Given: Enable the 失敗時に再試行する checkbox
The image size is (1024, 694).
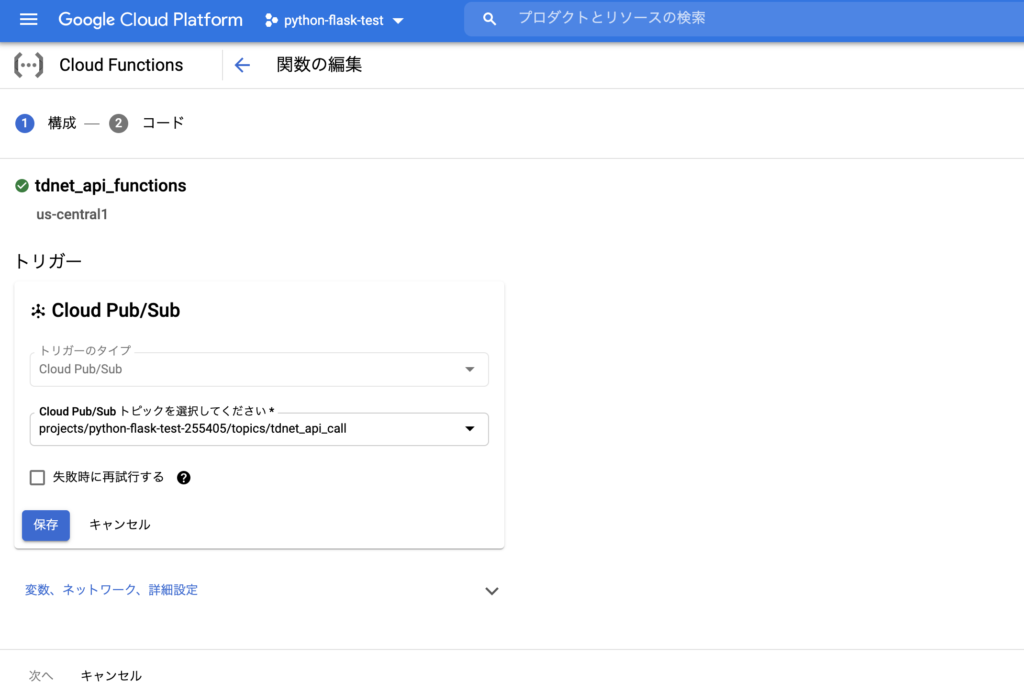Looking at the screenshot, I should pyautogui.click(x=37, y=478).
